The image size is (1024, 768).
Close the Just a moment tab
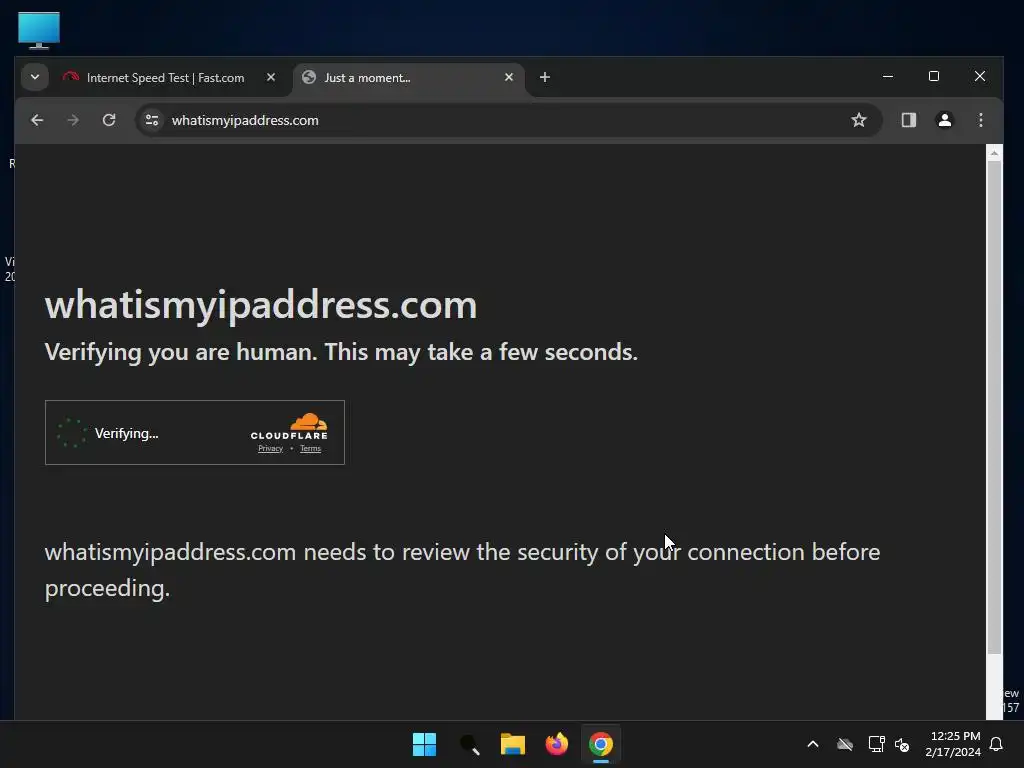point(509,77)
